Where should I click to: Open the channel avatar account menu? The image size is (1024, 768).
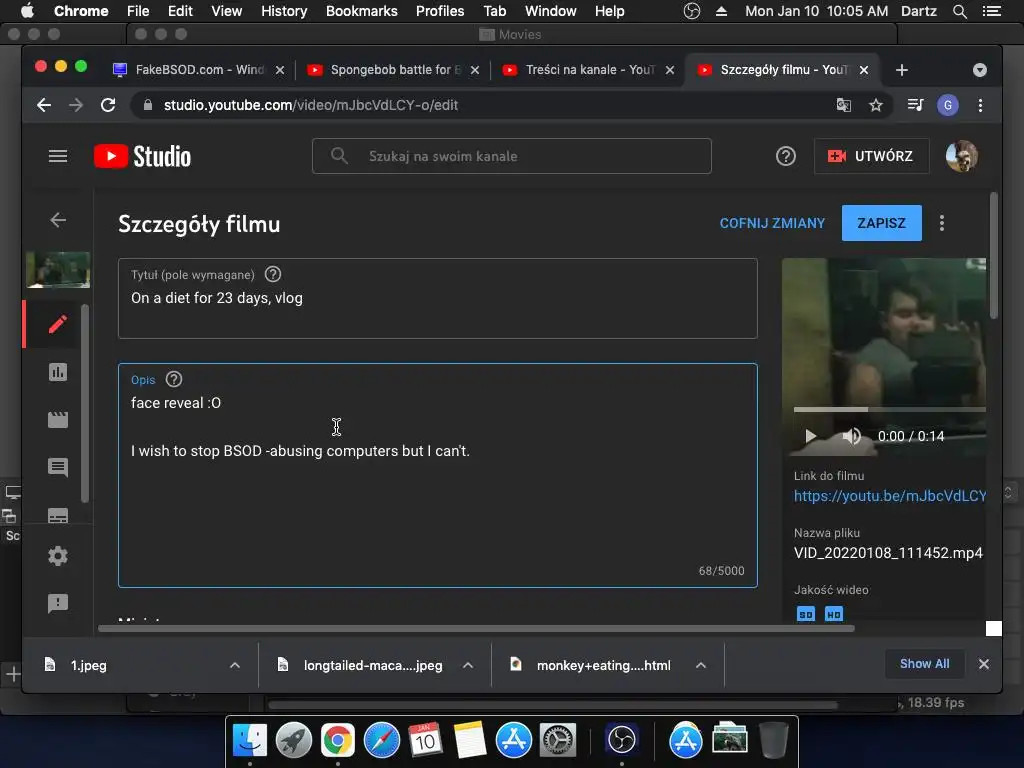tap(962, 156)
